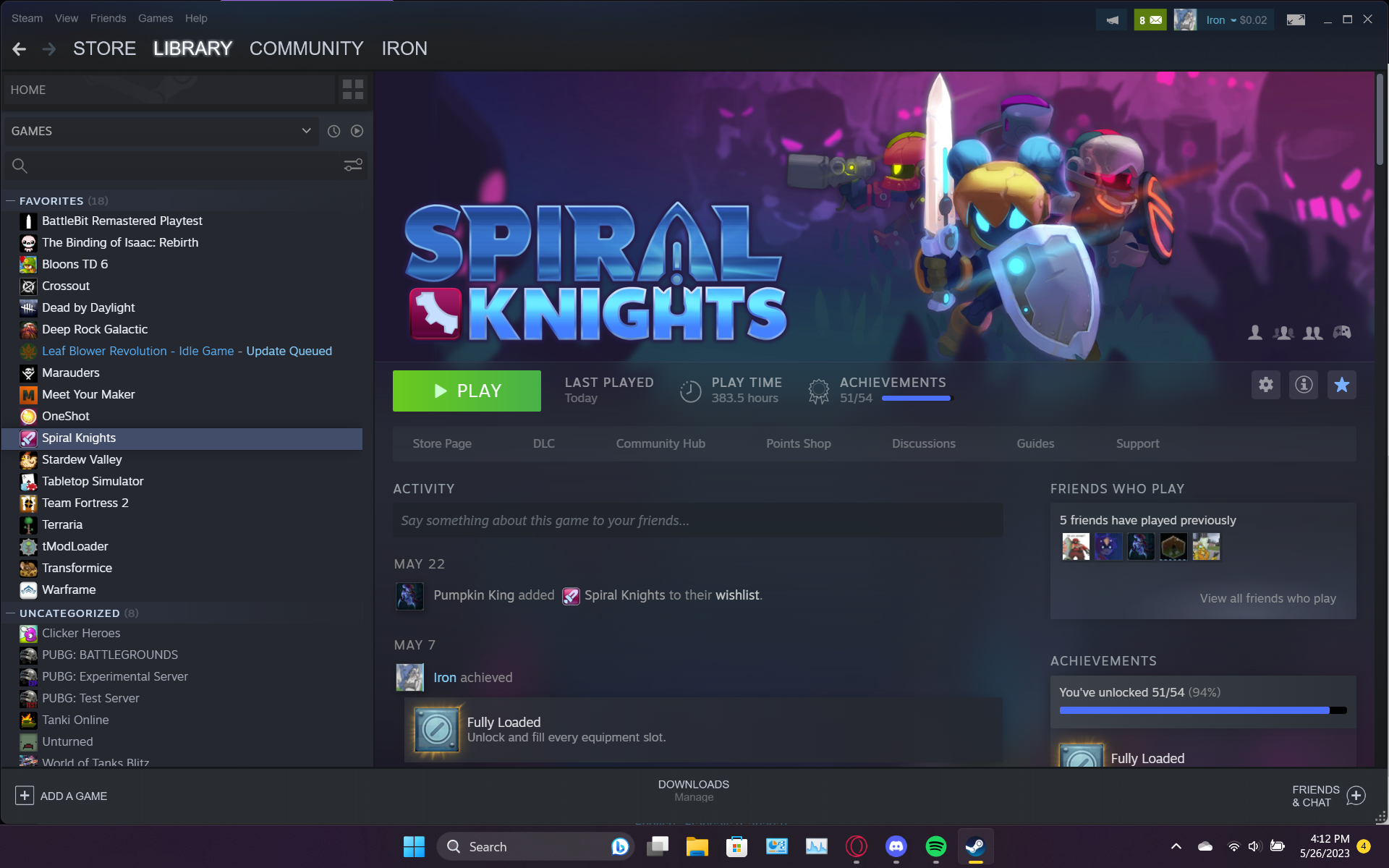Open the Store tab
Image resolution: width=1389 pixels, height=868 pixels.
(x=104, y=48)
